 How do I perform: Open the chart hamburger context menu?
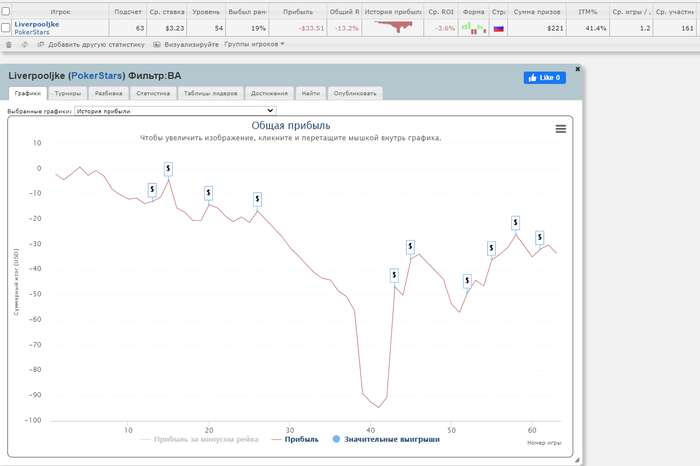coord(561,129)
